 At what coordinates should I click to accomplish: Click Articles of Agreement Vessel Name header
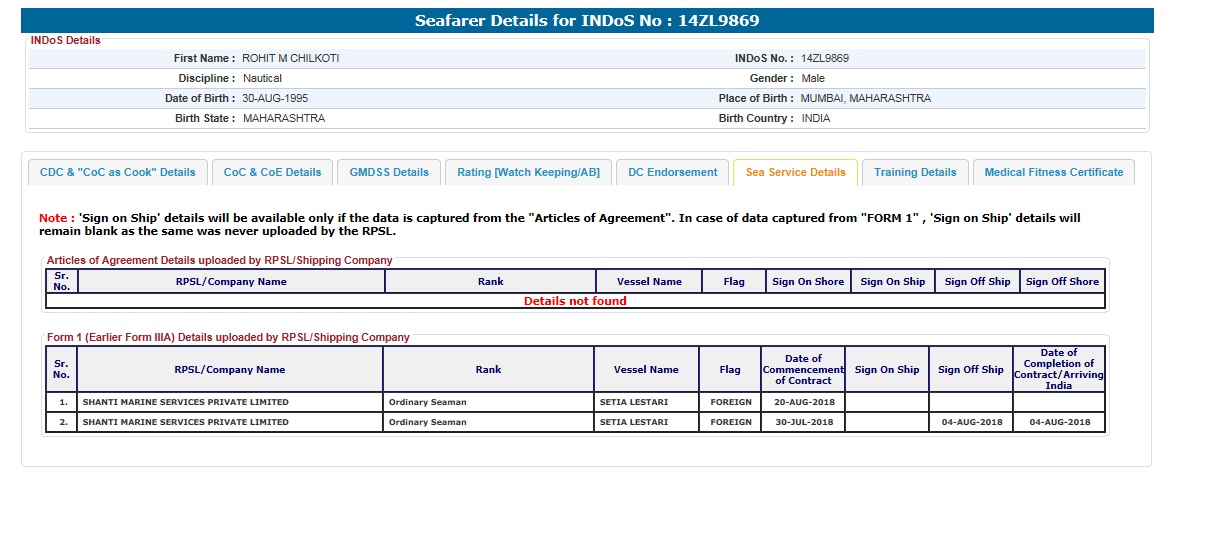tap(649, 282)
